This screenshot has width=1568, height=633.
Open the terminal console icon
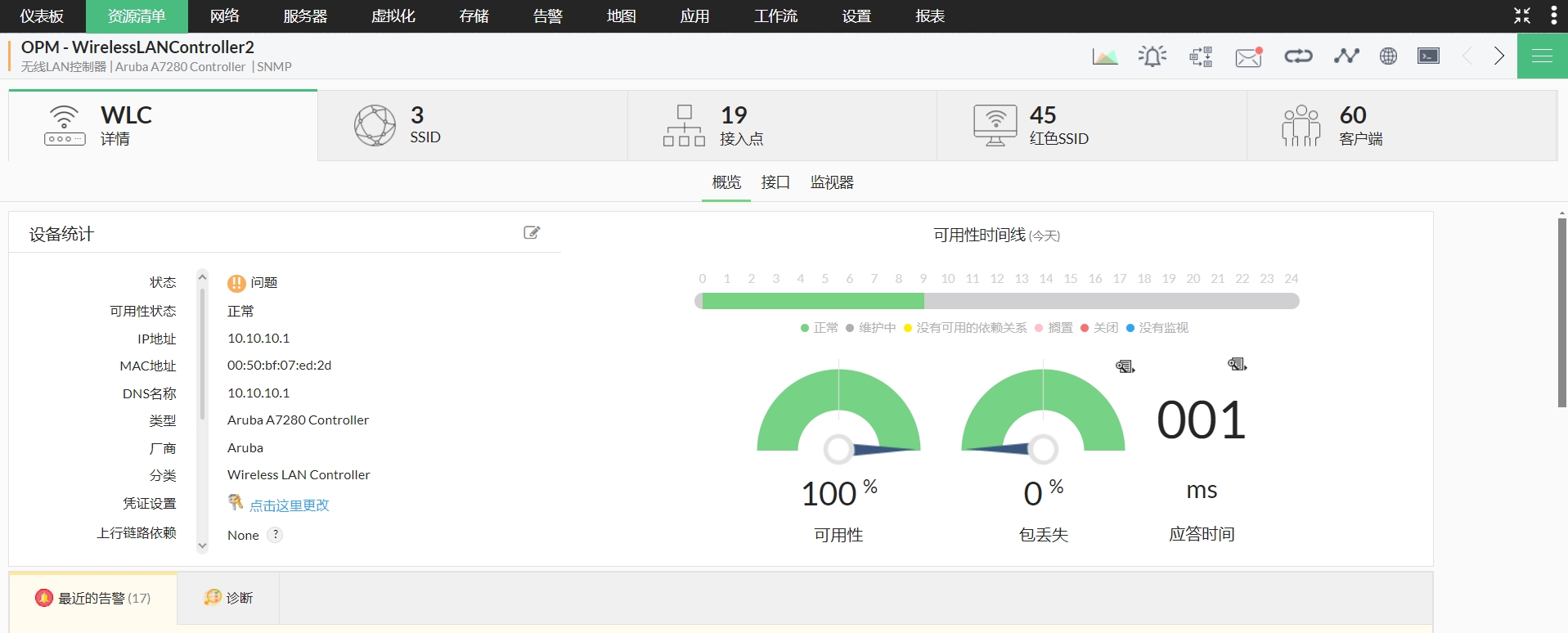coord(1428,56)
